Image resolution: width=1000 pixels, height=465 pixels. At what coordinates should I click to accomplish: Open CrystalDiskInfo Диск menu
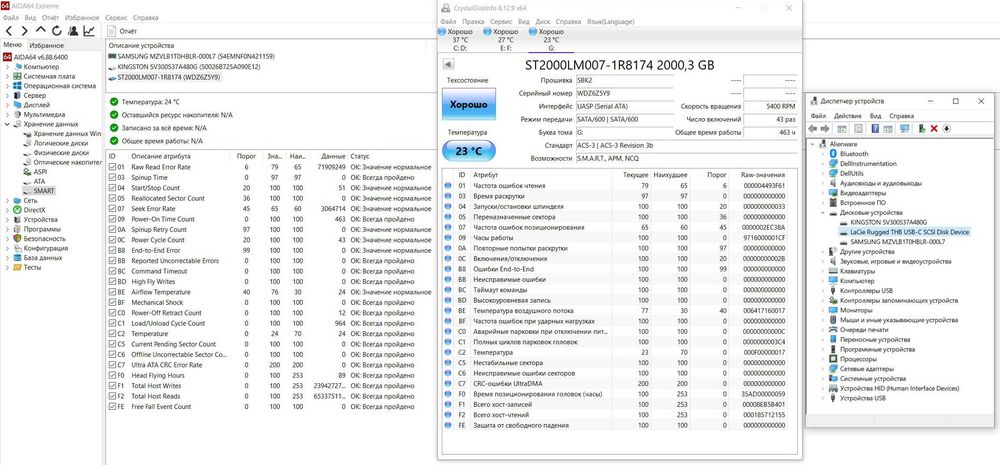point(543,21)
